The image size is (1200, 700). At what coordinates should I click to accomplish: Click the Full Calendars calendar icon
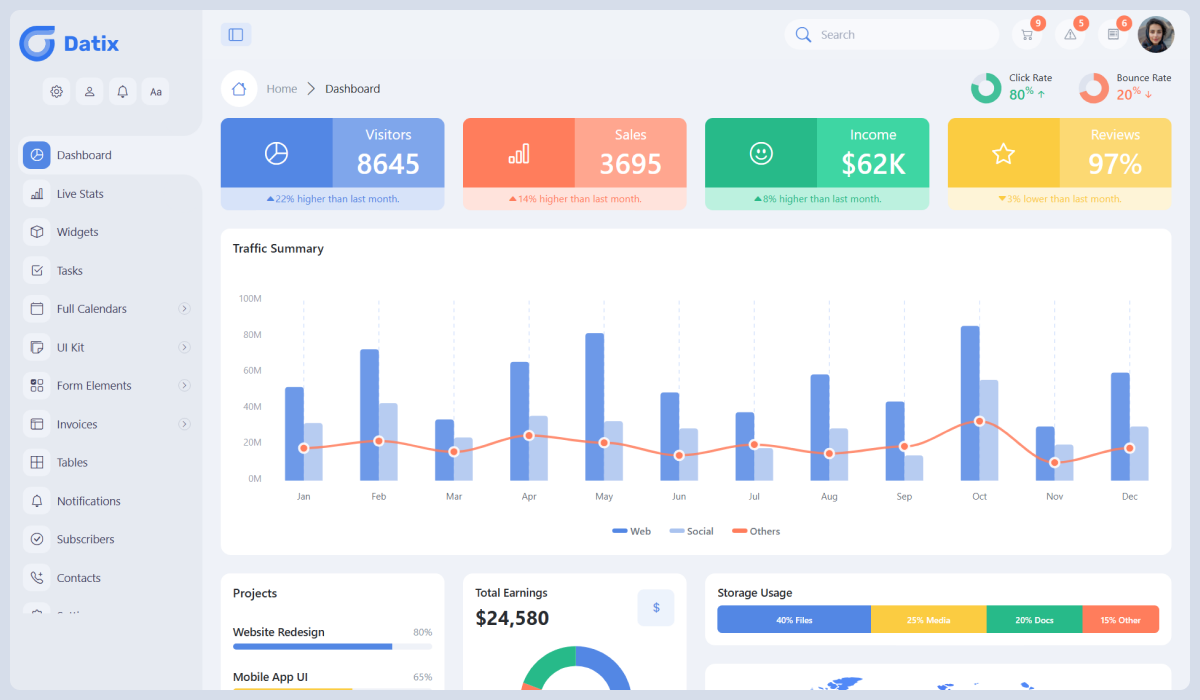37,309
